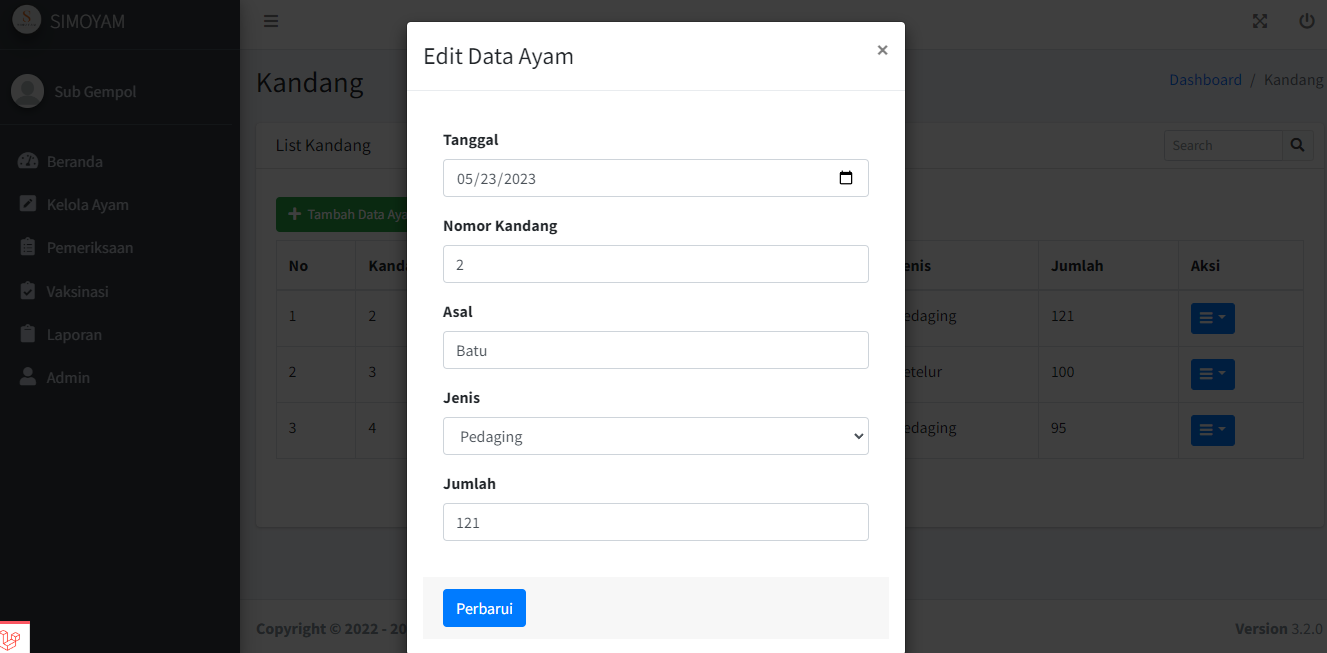Open Beranda from the sidebar menu
This screenshot has height=653, width=1327.
coord(75,160)
